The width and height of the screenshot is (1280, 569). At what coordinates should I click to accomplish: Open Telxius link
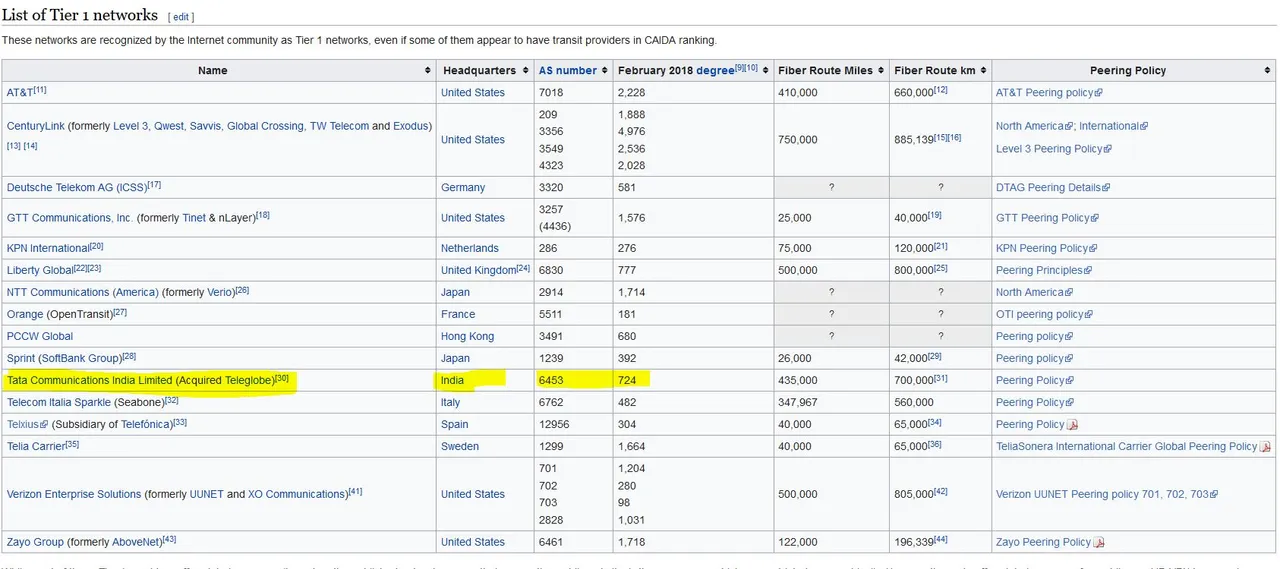pos(24,425)
